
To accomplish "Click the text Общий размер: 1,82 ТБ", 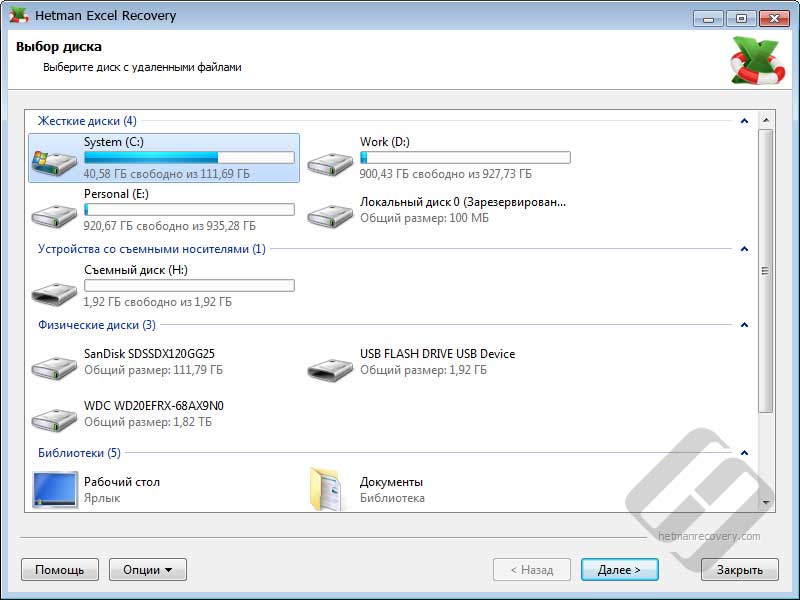I will (148, 422).
